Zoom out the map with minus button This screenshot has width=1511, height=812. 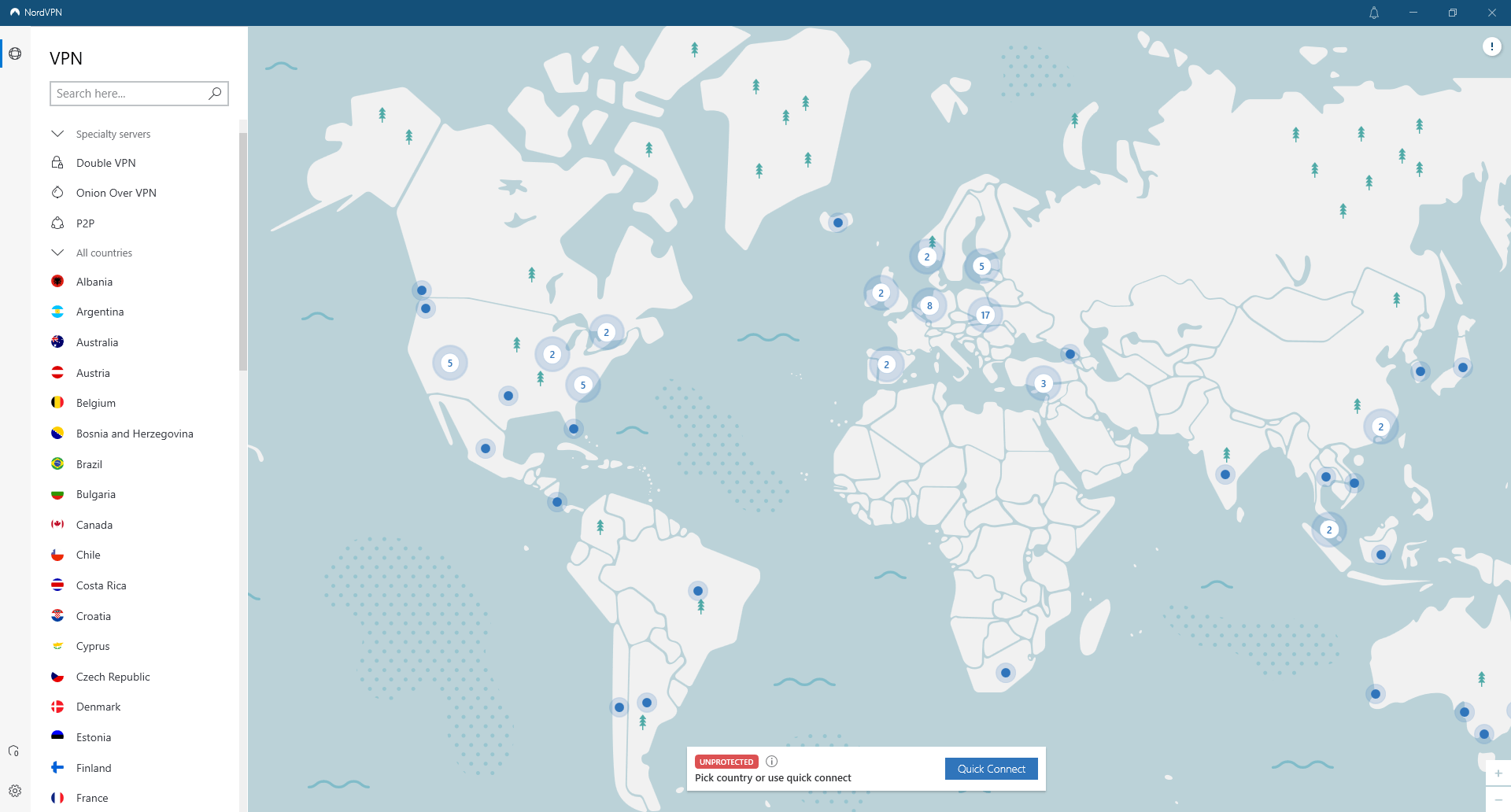tap(1498, 799)
